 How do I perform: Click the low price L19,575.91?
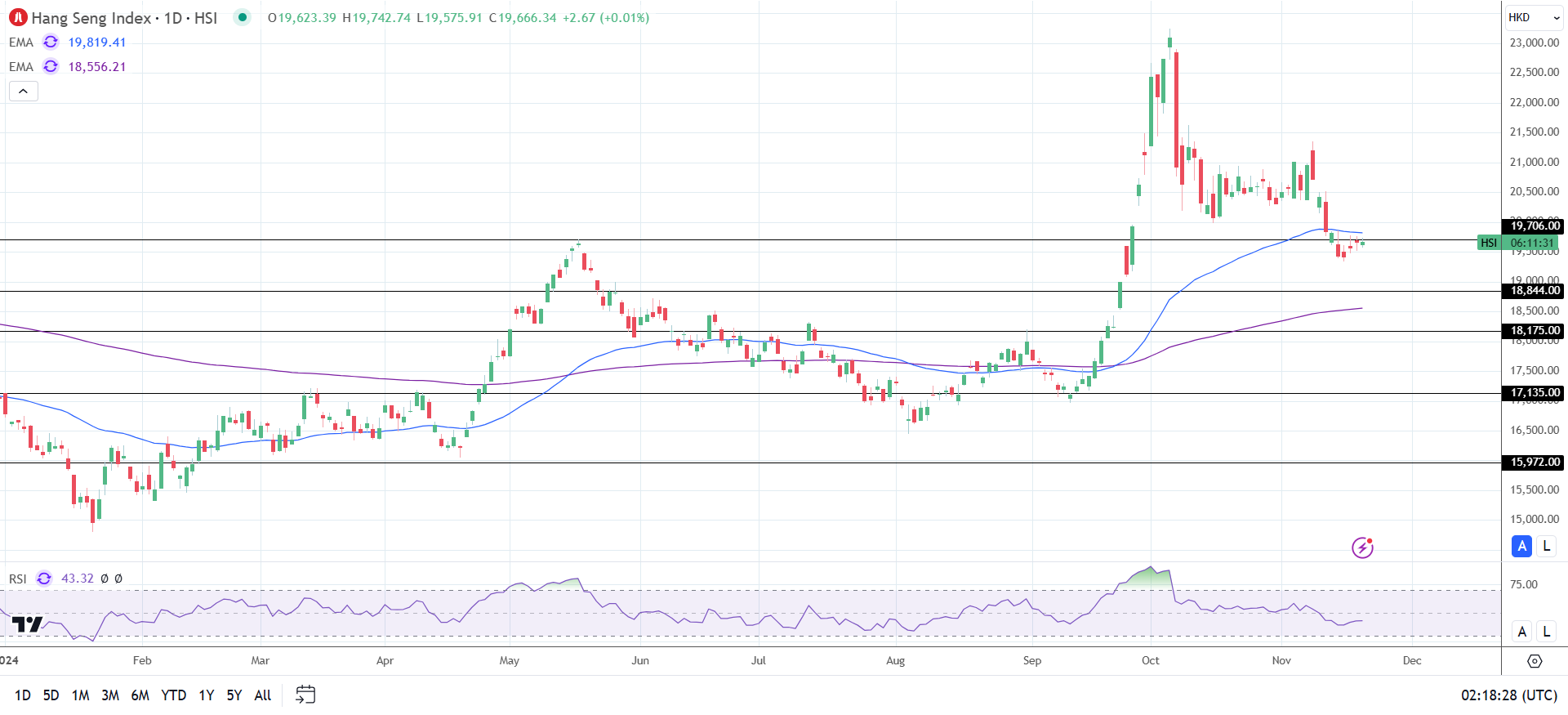tap(449, 17)
